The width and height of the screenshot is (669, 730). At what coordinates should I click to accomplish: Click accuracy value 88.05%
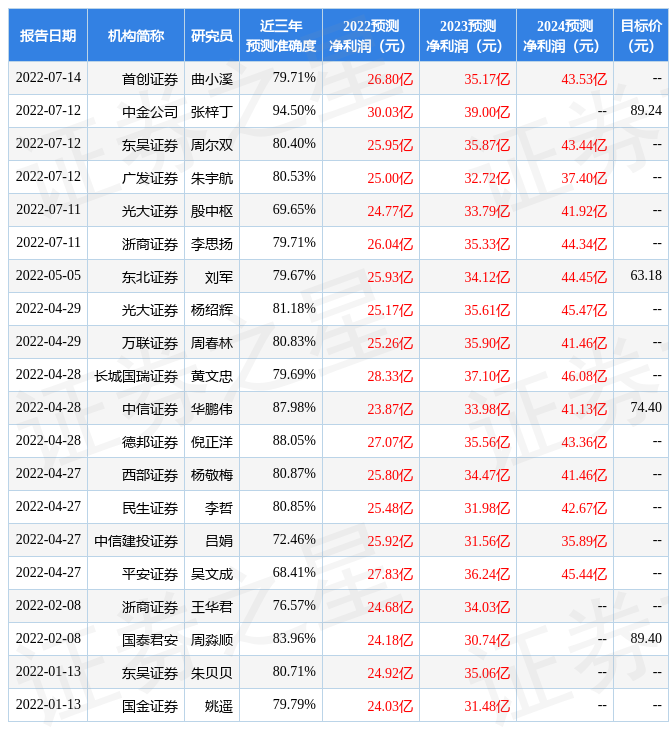294,441
